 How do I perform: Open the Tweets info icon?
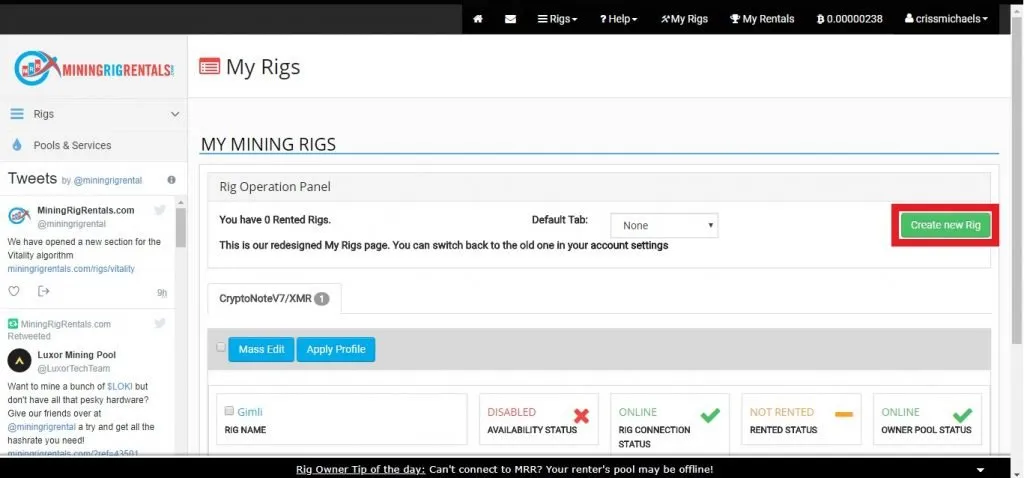(x=171, y=180)
